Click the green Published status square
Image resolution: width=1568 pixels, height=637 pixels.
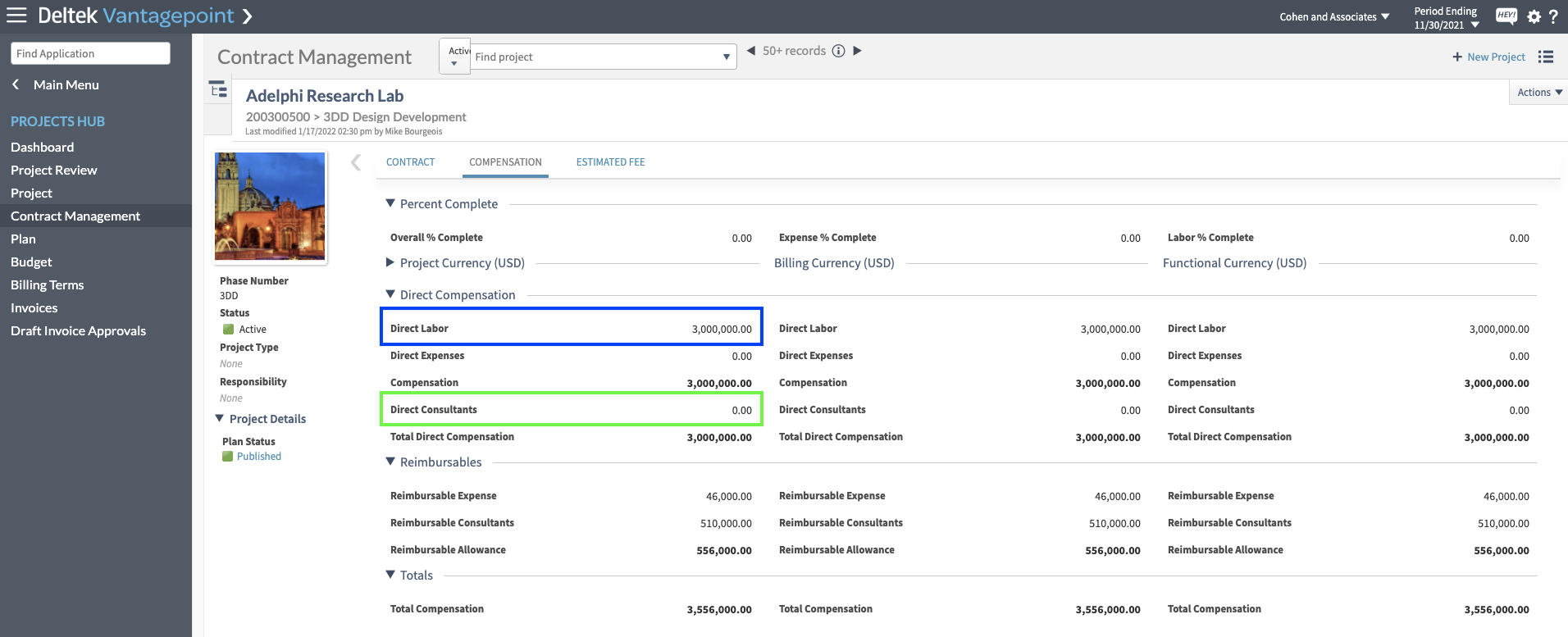tap(227, 456)
